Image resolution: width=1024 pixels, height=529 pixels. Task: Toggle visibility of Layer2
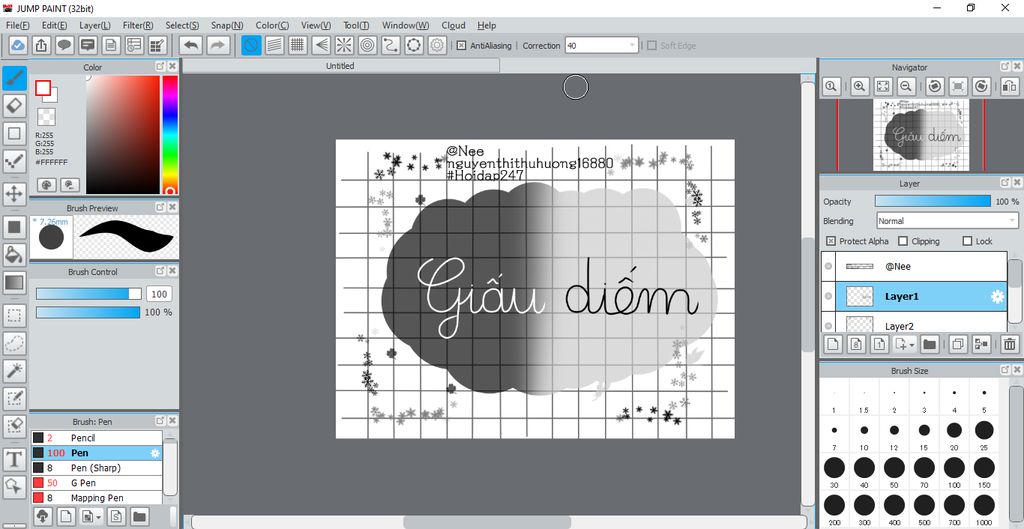click(829, 325)
